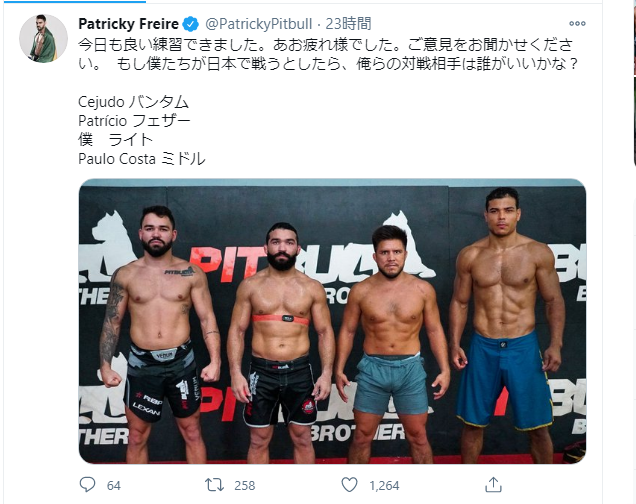Click the 1,264 likes count
Image resolution: width=636 pixels, height=504 pixels.
385,486
